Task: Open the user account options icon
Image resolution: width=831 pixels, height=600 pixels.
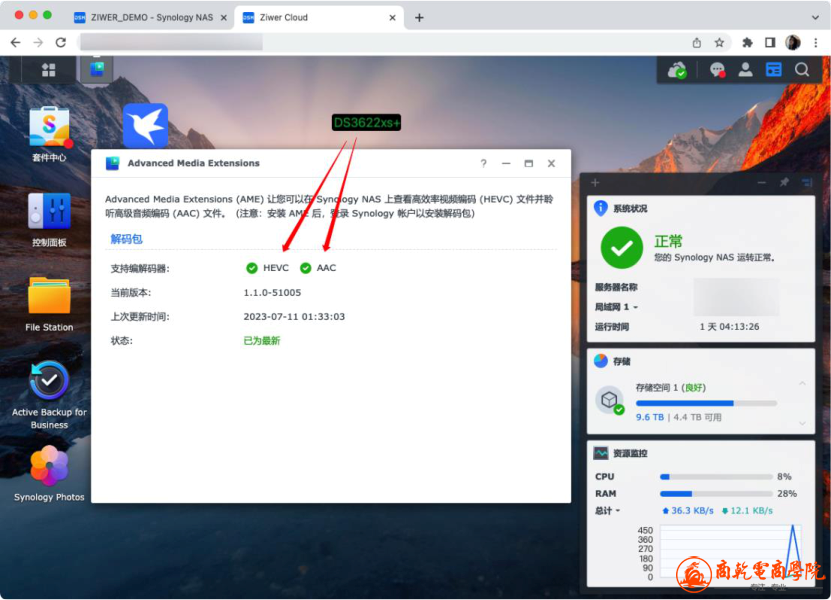Action: 746,69
